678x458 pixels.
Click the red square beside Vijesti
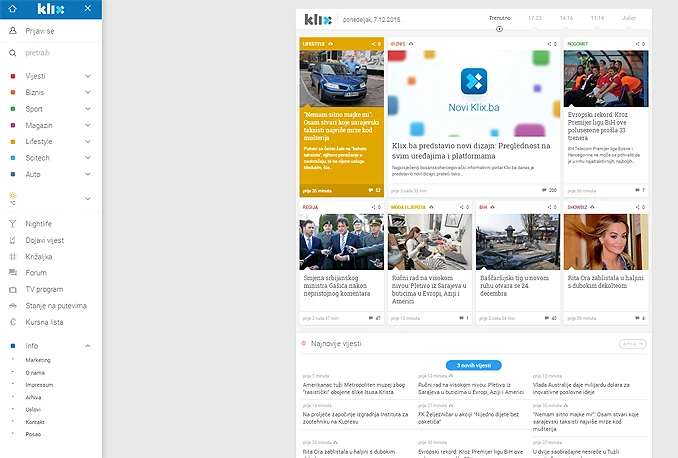click(13, 76)
